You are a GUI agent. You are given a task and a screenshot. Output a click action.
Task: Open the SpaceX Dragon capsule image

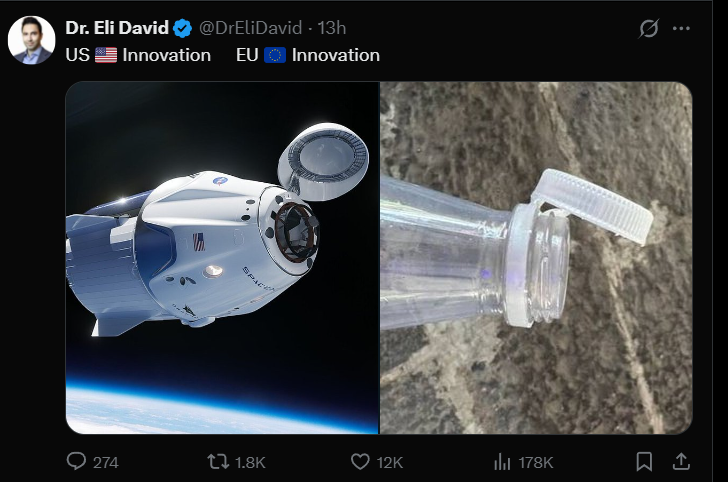click(222, 258)
